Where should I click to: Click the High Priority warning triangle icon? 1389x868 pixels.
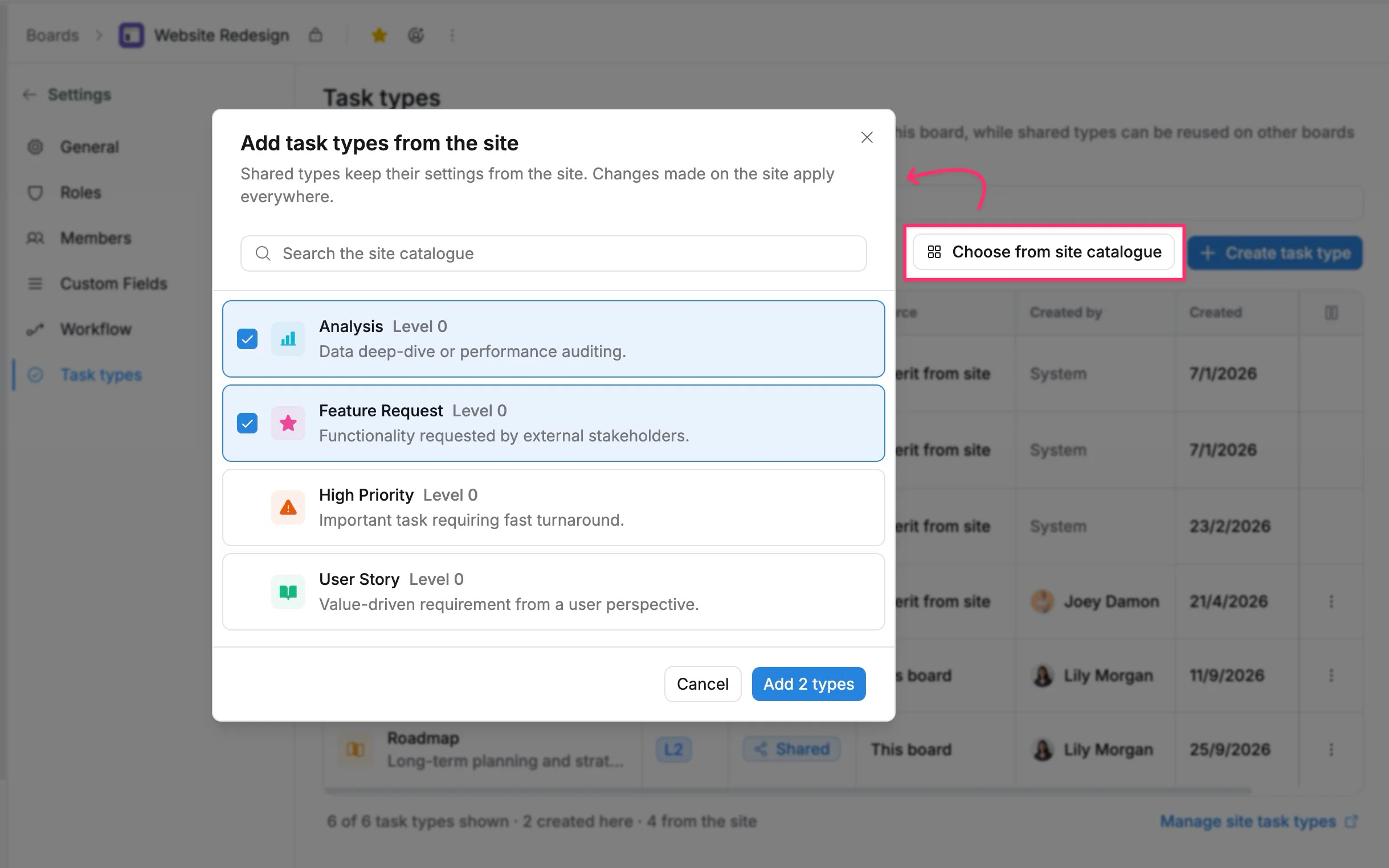(288, 507)
